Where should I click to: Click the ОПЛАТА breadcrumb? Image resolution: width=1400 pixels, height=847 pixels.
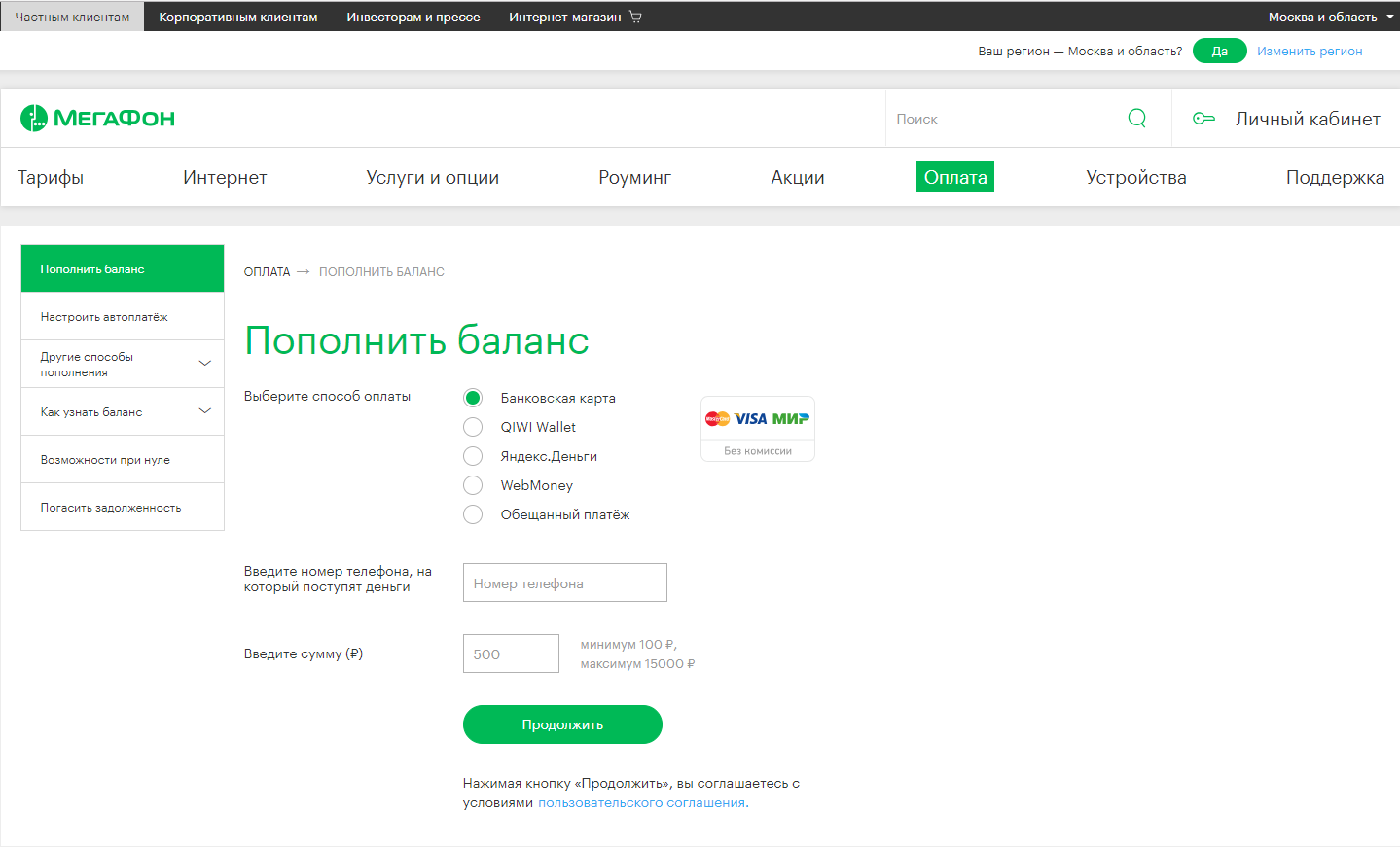pos(267,272)
